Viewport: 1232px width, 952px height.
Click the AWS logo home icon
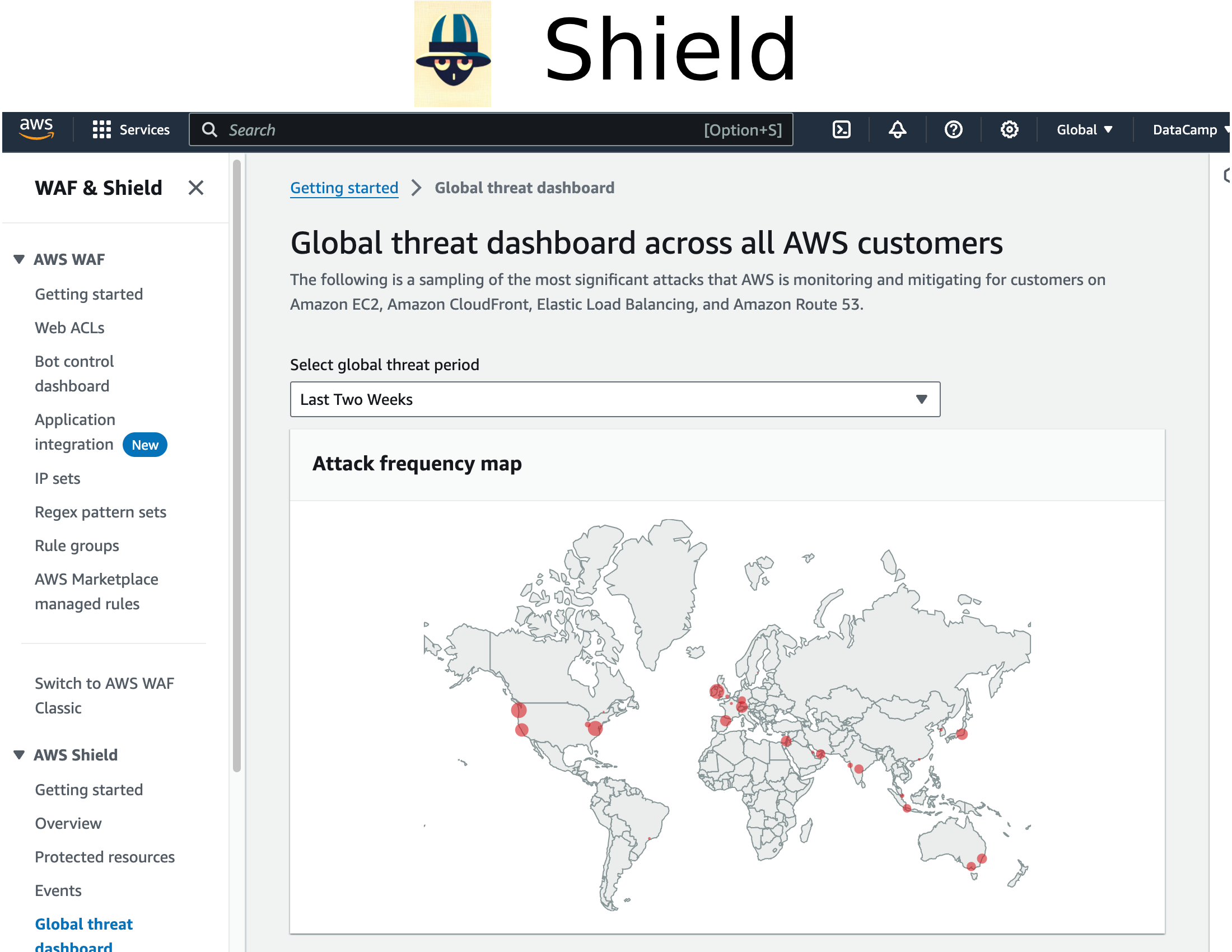36,129
